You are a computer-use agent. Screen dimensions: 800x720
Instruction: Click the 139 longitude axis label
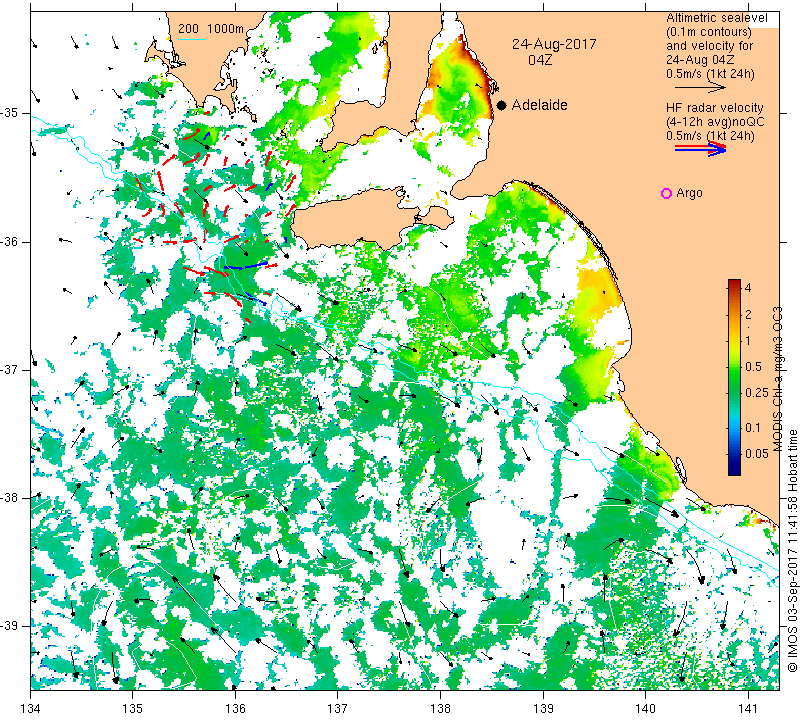(x=543, y=709)
